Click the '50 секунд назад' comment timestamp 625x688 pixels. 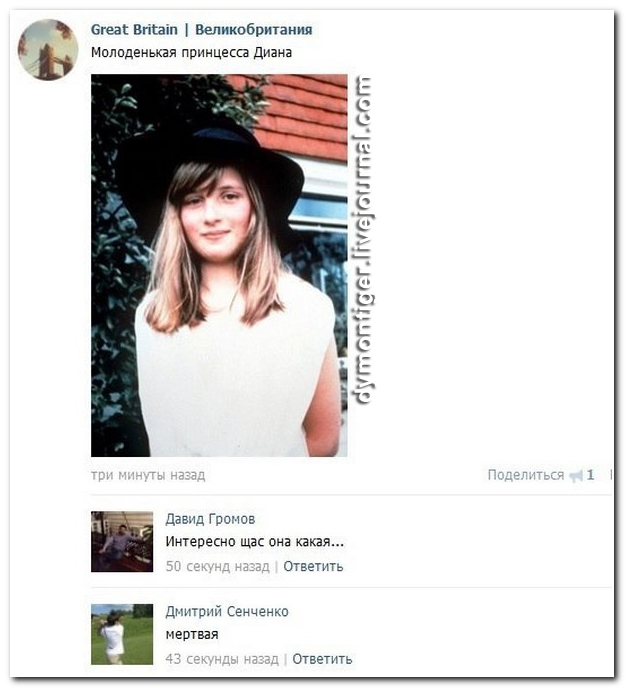click(217, 566)
